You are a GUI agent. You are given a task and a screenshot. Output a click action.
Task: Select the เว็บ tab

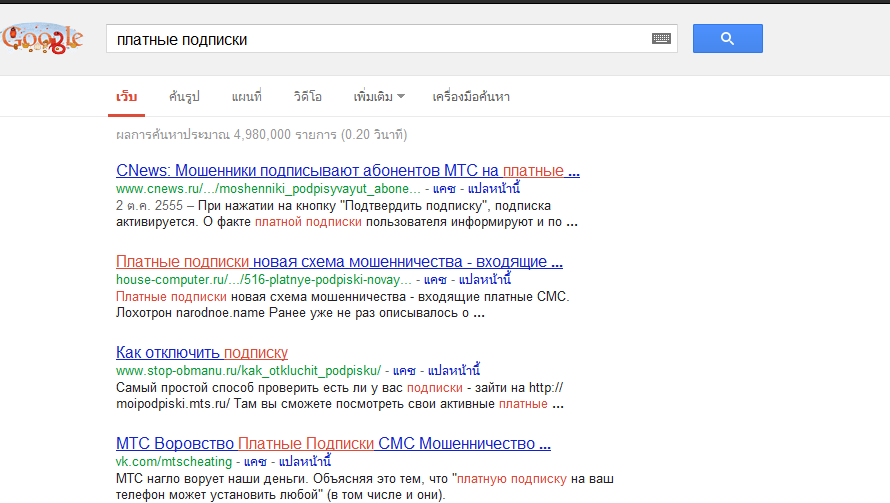pos(127,97)
